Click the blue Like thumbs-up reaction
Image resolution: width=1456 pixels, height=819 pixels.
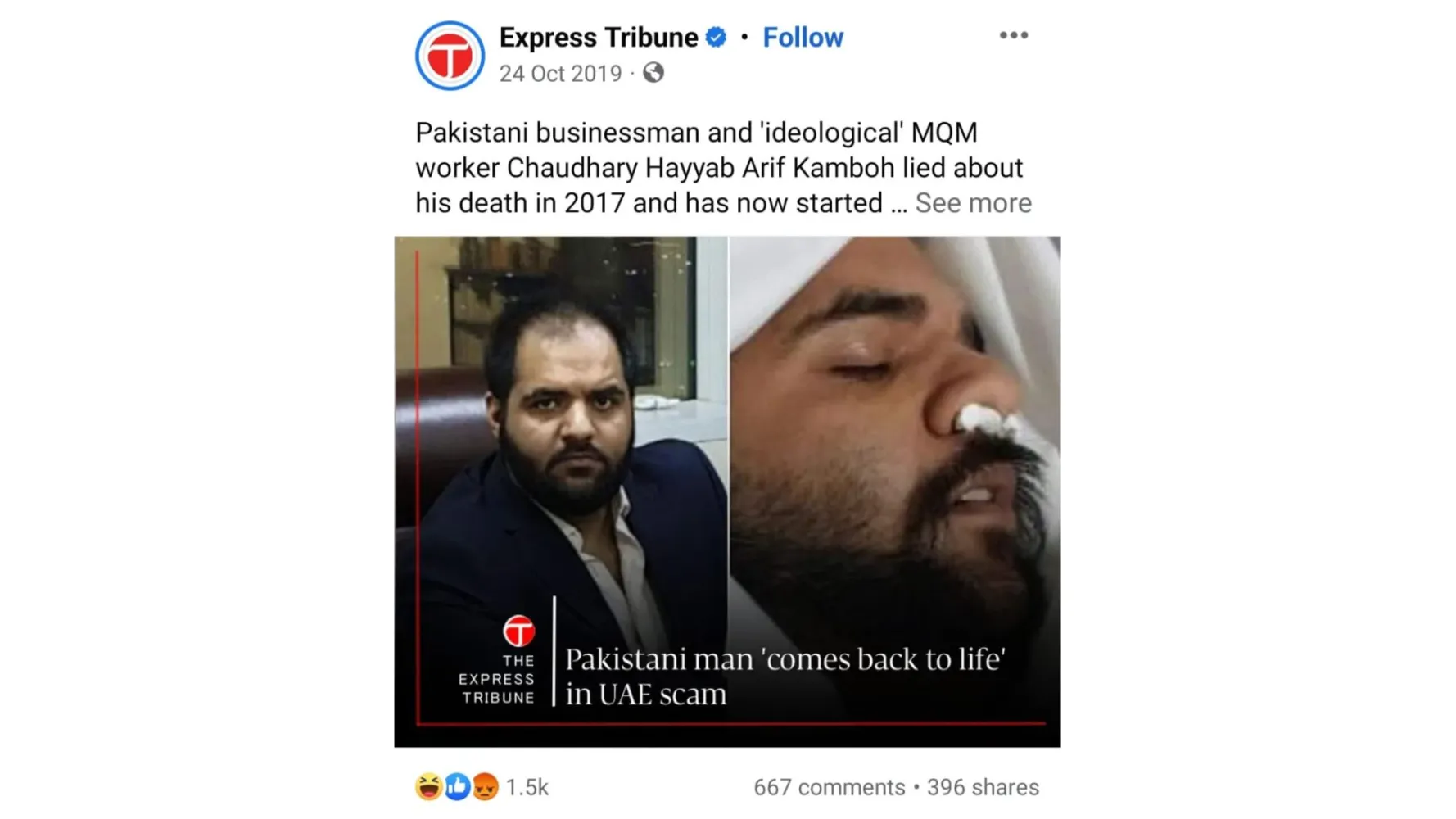457,787
